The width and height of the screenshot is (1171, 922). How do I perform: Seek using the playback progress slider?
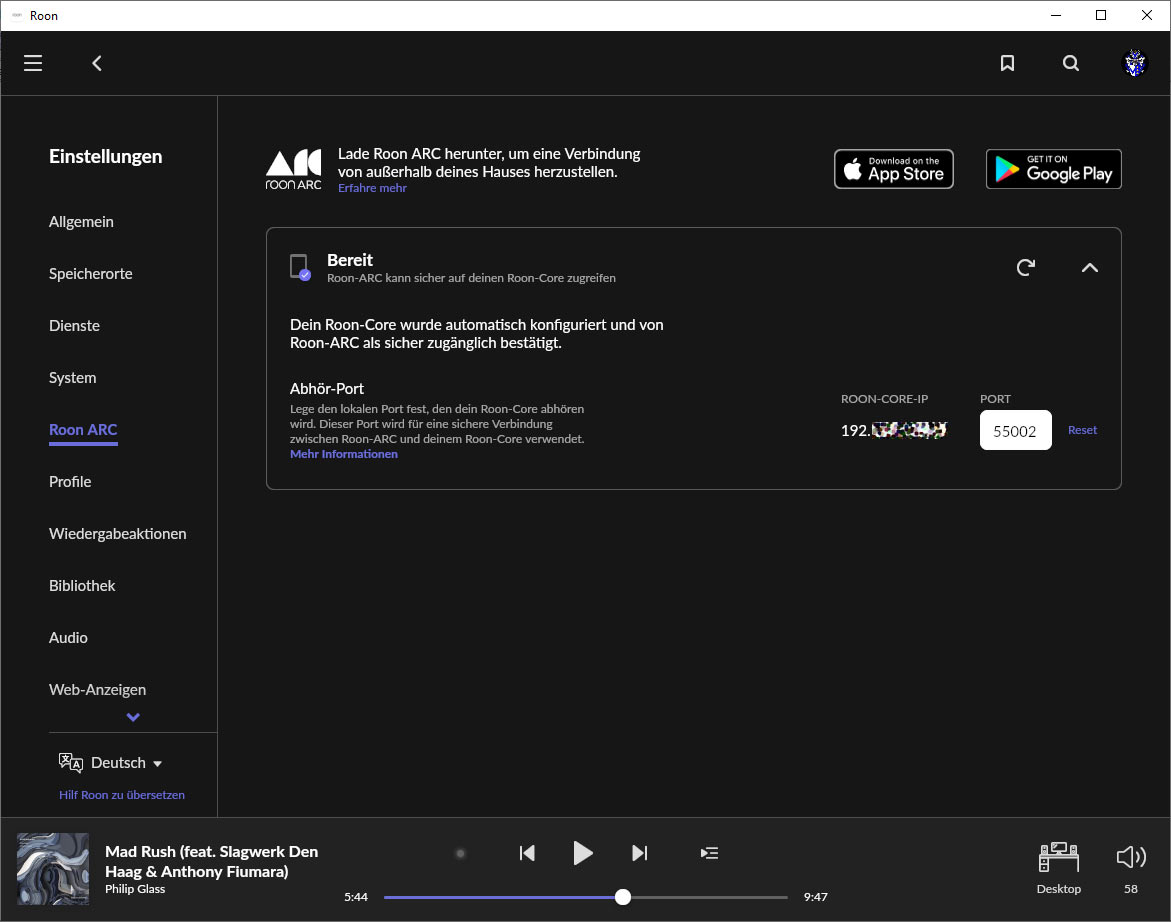pyautogui.click(x=586, y=897)
